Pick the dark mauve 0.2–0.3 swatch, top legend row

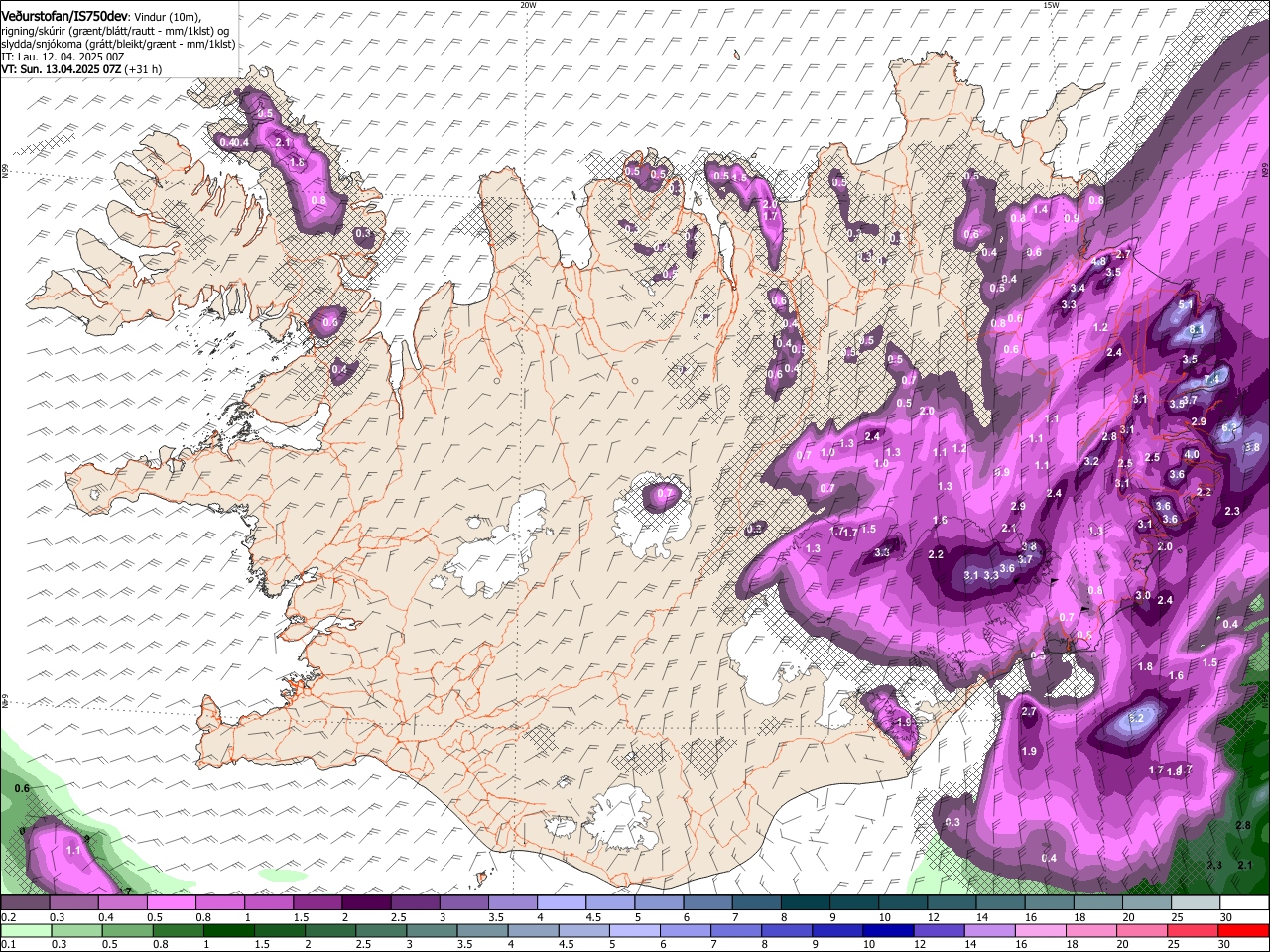click(25, 902)
